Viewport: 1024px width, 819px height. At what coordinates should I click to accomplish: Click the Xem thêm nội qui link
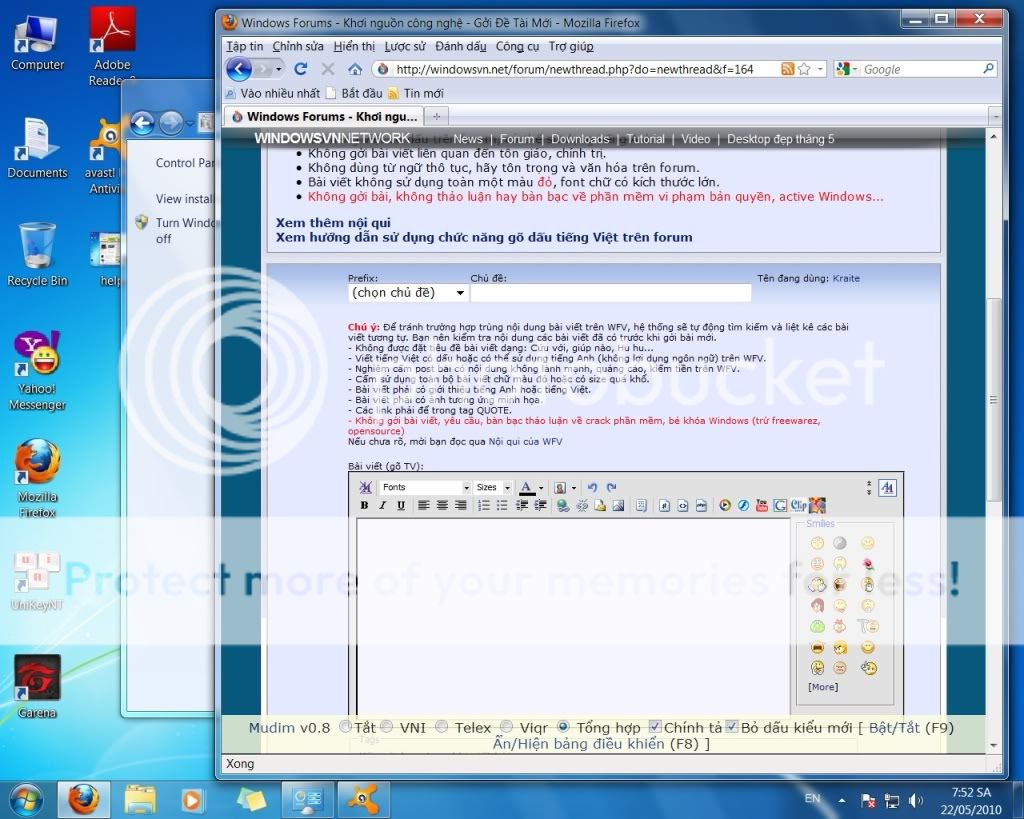coord(333,223)
